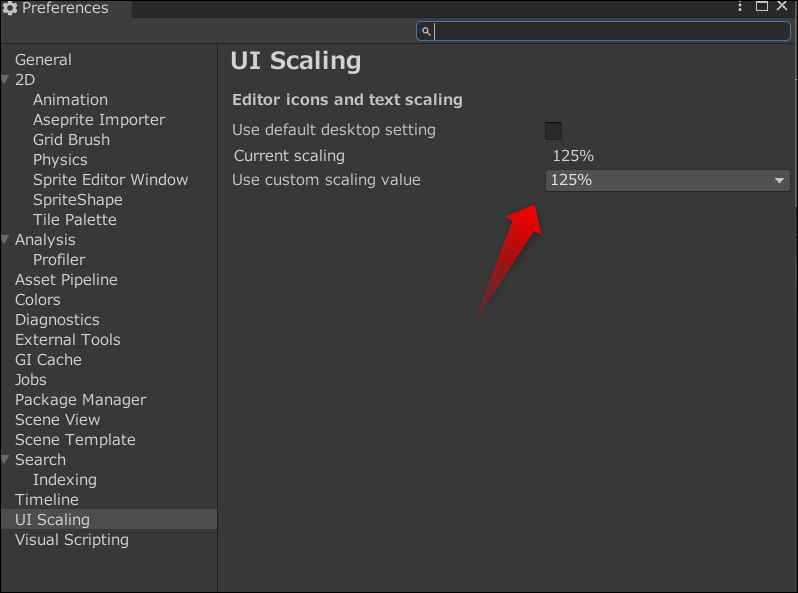
Task: Maximize the Preferences window
Action: (763, 7)
